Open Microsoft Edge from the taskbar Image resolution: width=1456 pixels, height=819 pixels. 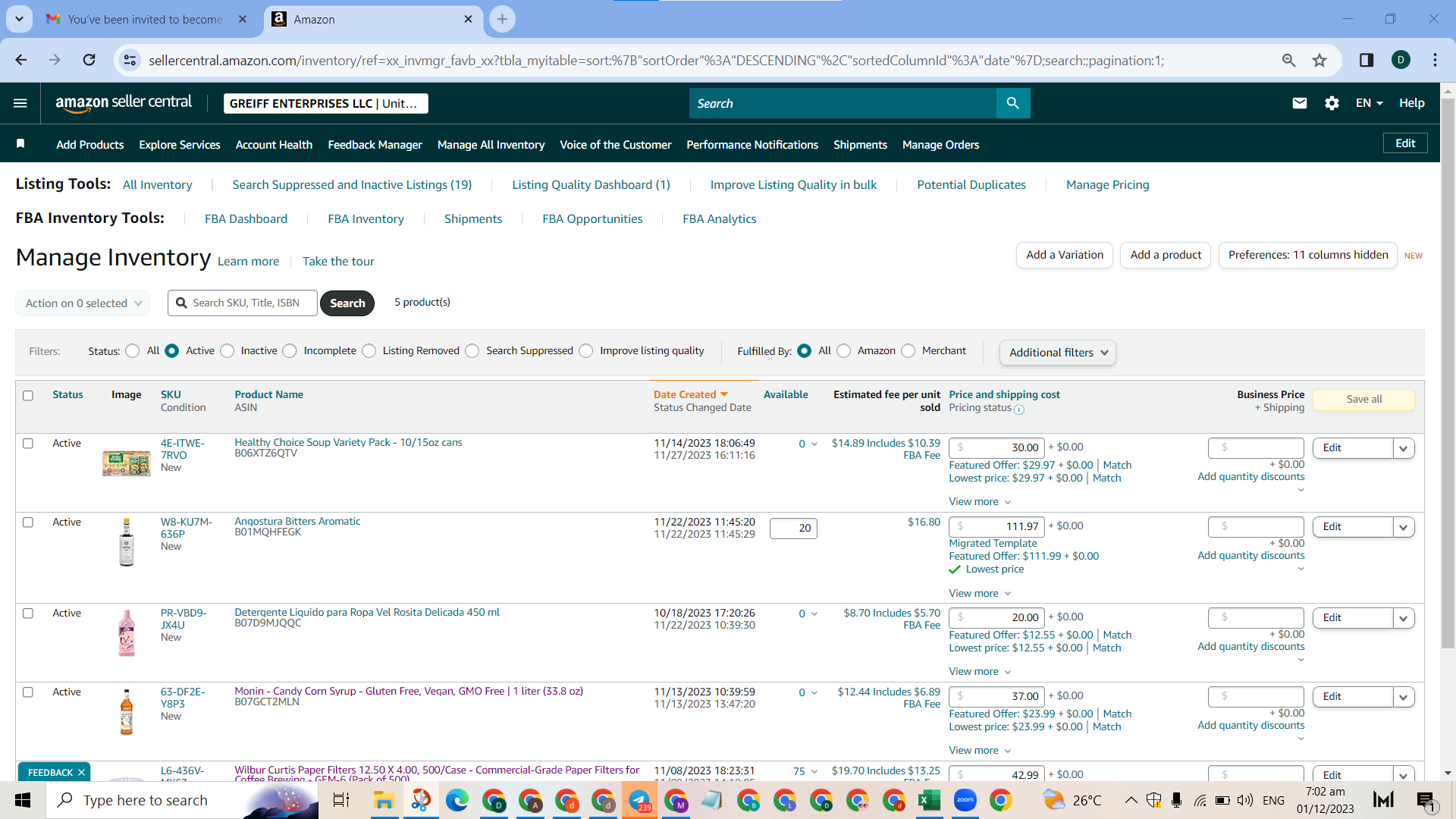(x=457, y=800)
